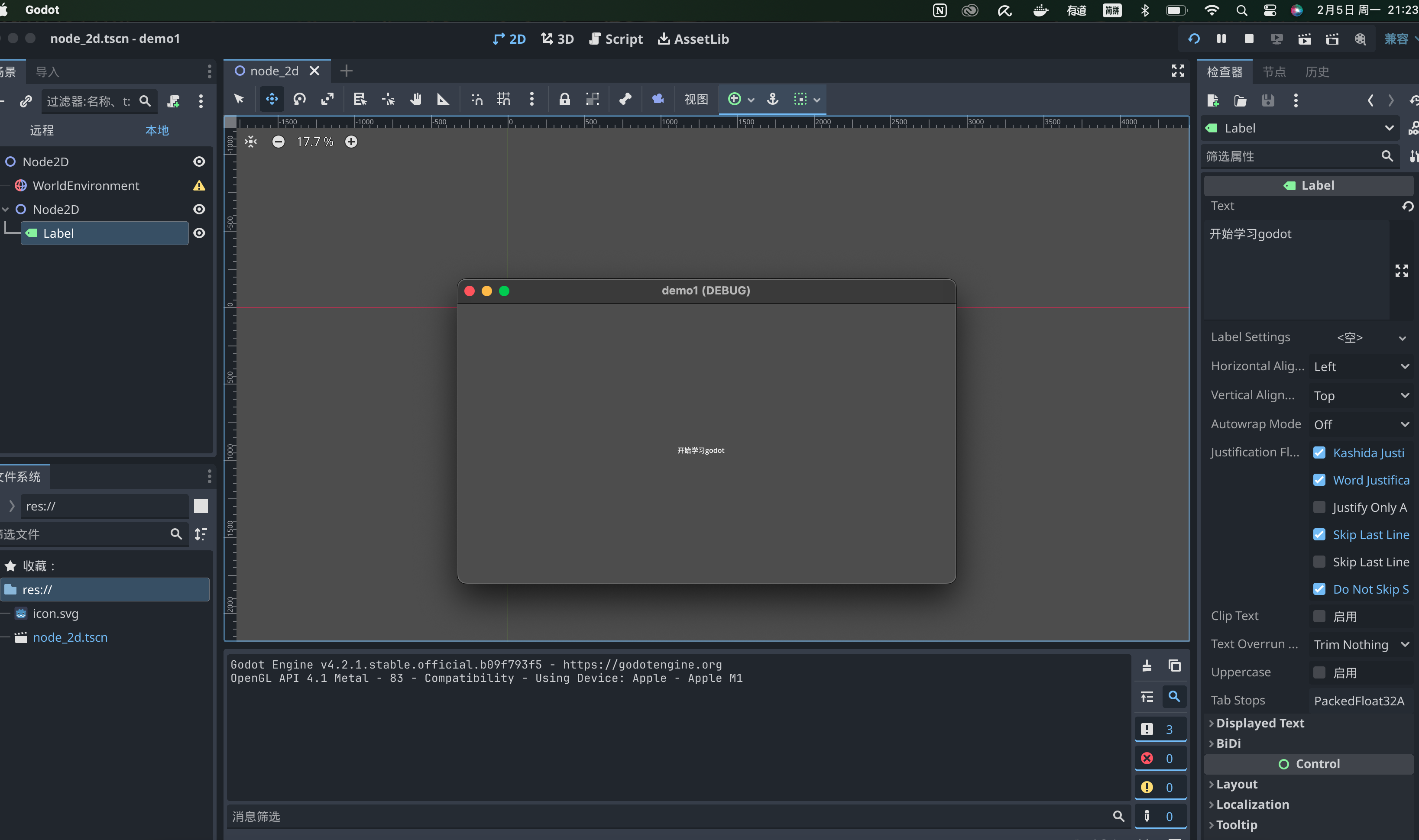Viewport: 1419px width, 840px height.
Task: Activate the Pan mode hand tool
Action: click(x=416, y=99)
